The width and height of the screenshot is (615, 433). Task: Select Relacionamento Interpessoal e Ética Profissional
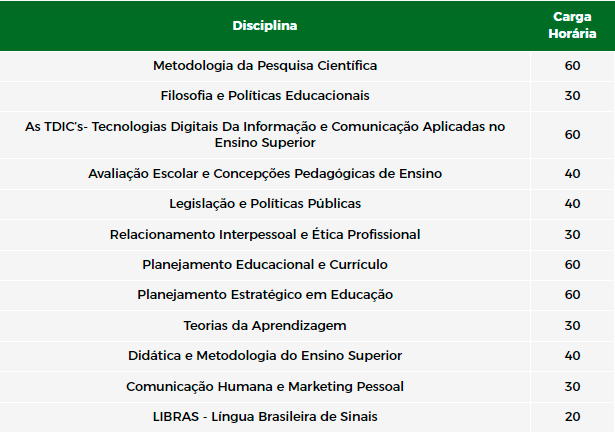265,235
